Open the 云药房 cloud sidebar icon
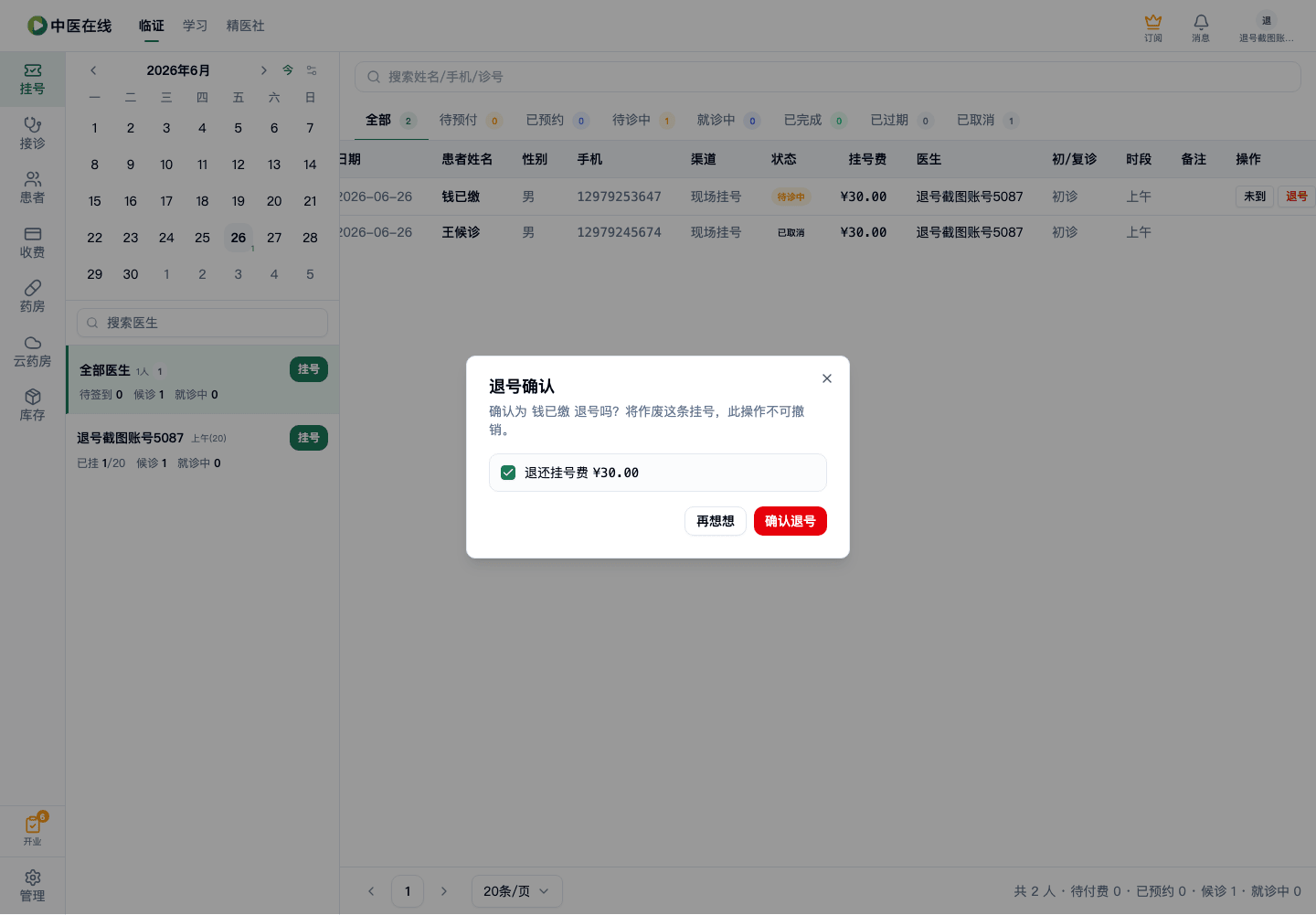The image size is (1316, 915). pyautogui.click(x=32, y=351)
